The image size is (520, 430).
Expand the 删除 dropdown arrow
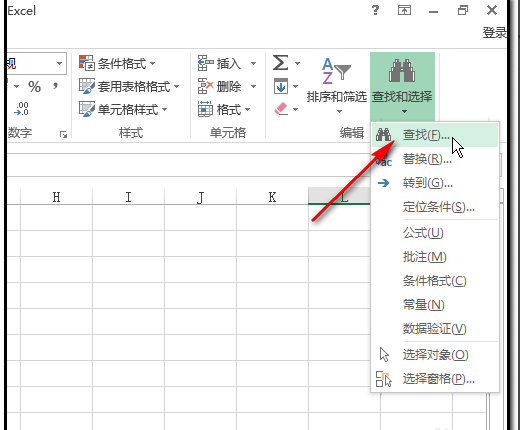click(x=253, y=87)
